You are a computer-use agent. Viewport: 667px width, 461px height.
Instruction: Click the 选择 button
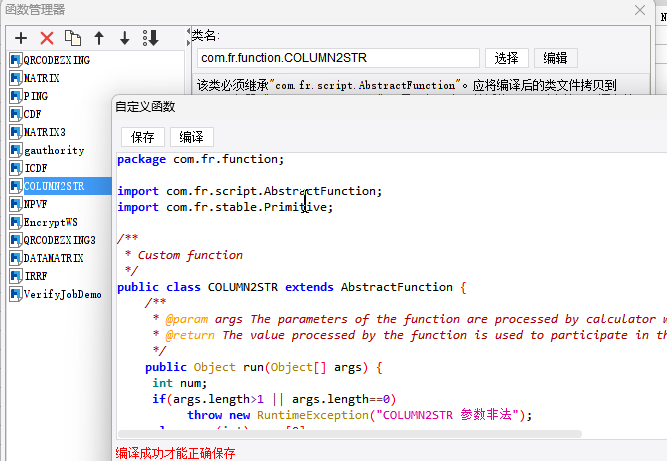(x=507, y=58)
